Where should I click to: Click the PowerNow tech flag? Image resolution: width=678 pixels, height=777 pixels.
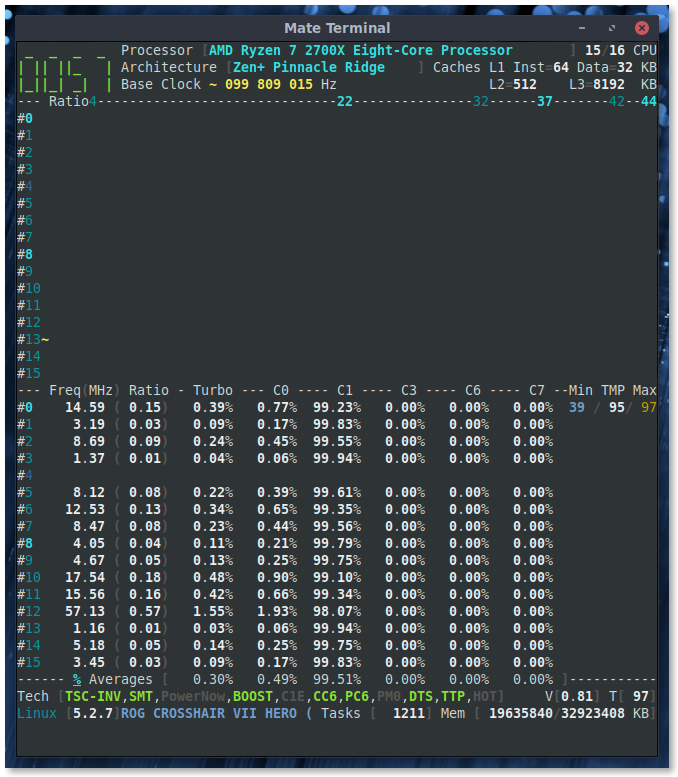tap(193, 696)
